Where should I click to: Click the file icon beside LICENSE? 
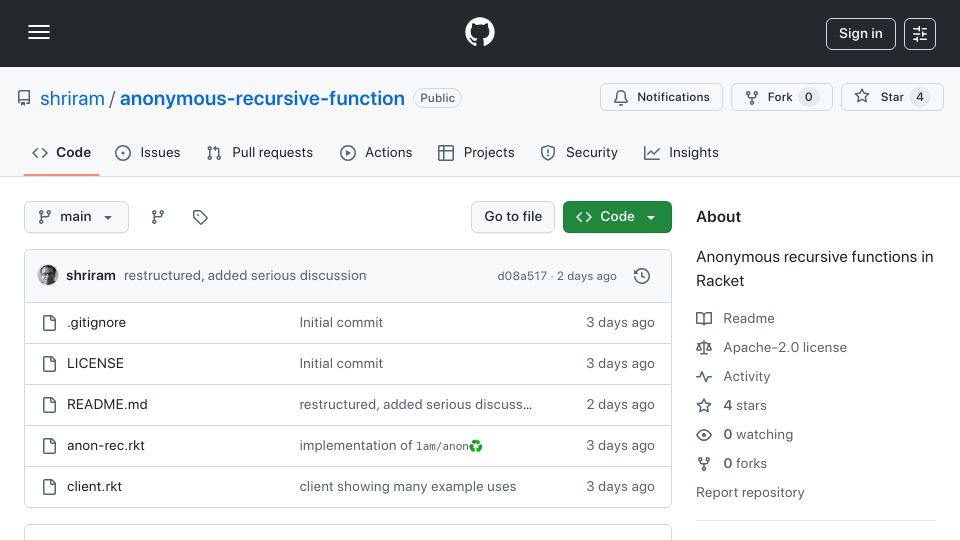[50, 364]
